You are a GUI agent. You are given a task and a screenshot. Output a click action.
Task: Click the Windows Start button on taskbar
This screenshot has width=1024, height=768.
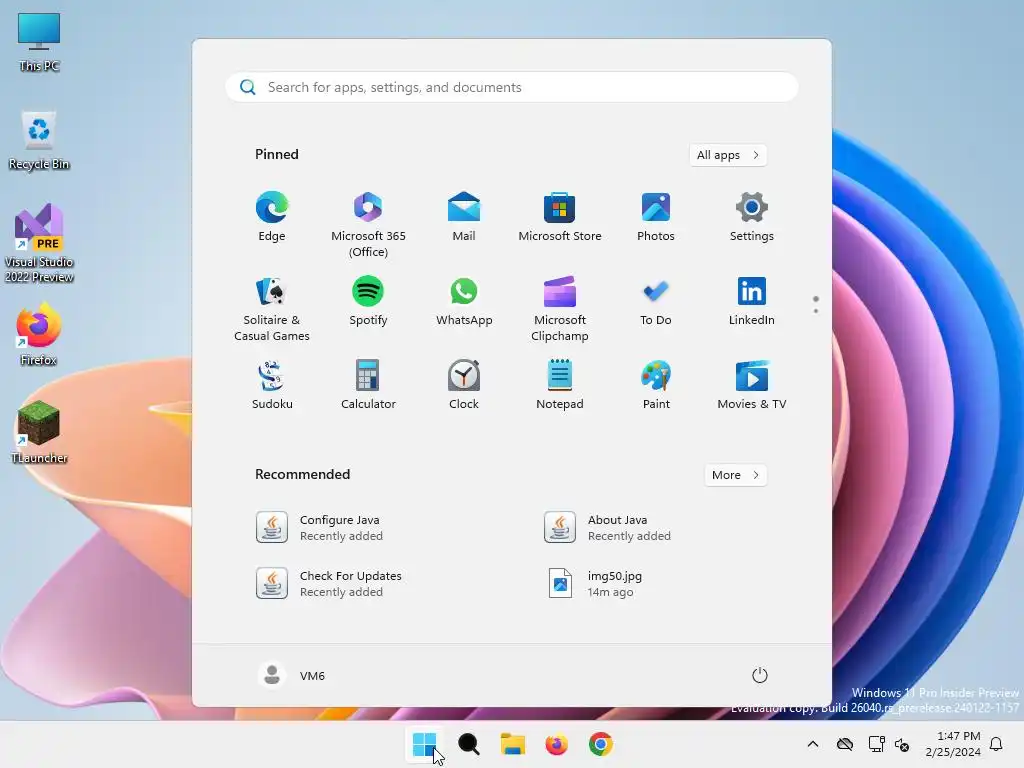click(424, 744)
